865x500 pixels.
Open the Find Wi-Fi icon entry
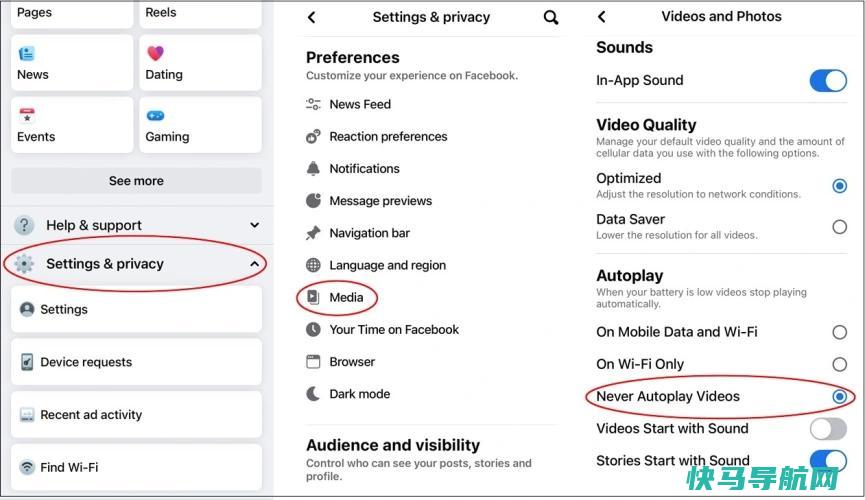pyautogui.click(x=136, y=467)
